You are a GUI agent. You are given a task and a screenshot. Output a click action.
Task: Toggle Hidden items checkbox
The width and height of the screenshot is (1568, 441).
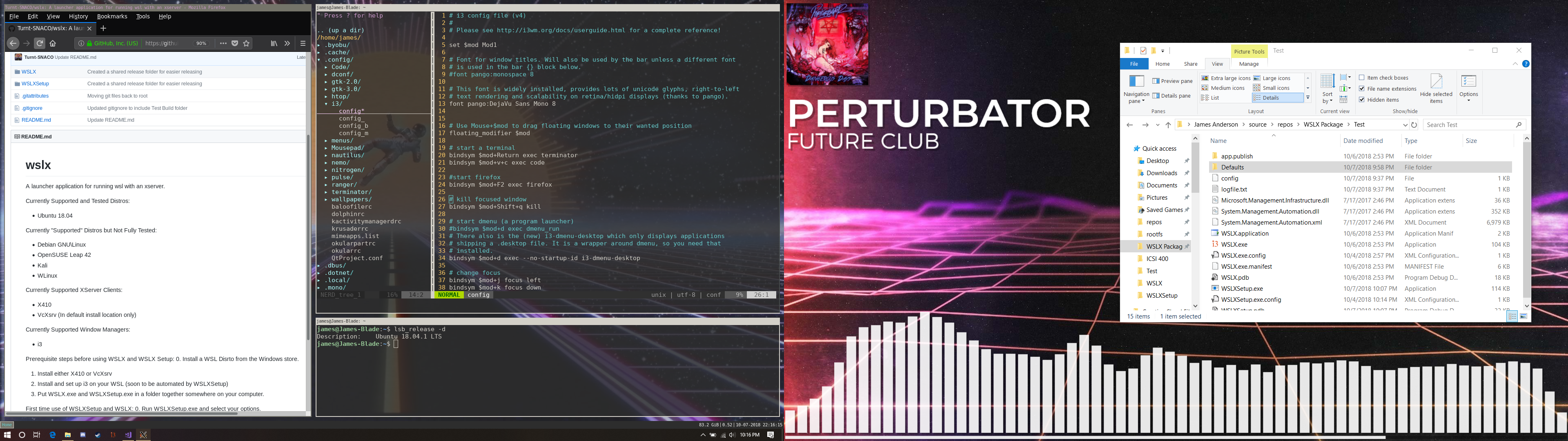click(x=1362, y=100)
